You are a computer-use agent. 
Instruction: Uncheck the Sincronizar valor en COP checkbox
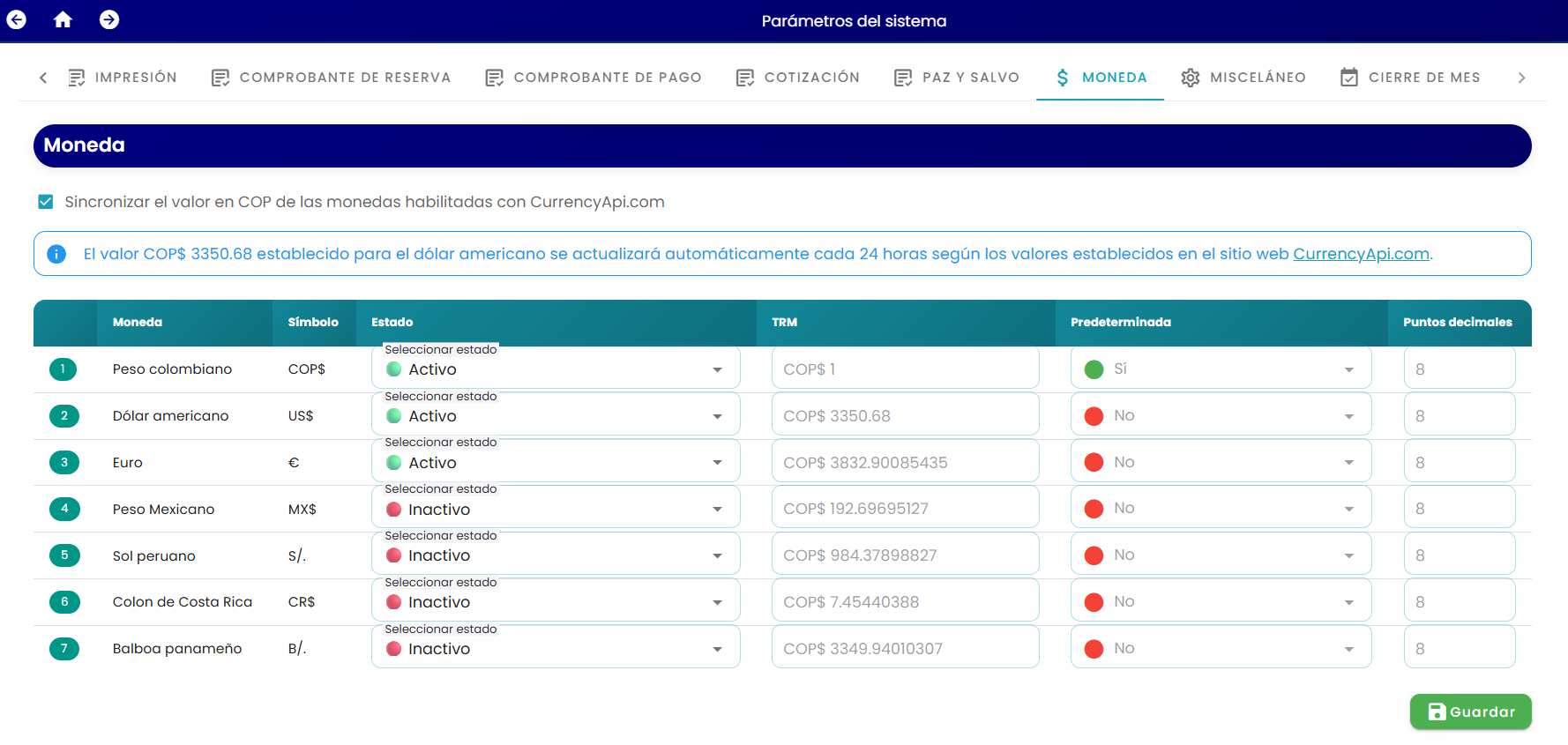coord(46,202)
